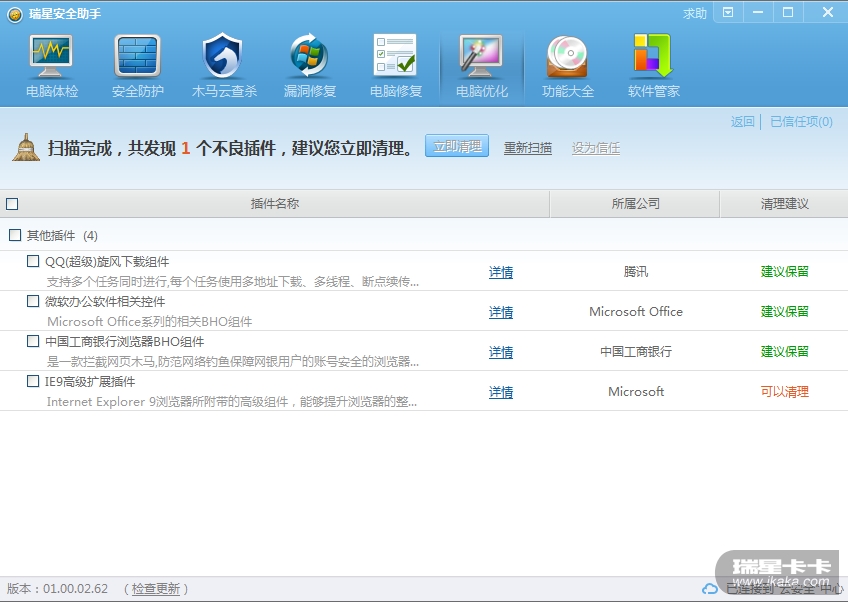Sort by 插件名称 column header
The height and width of the screenshot is (602, 848).
(x=275, y=204)
